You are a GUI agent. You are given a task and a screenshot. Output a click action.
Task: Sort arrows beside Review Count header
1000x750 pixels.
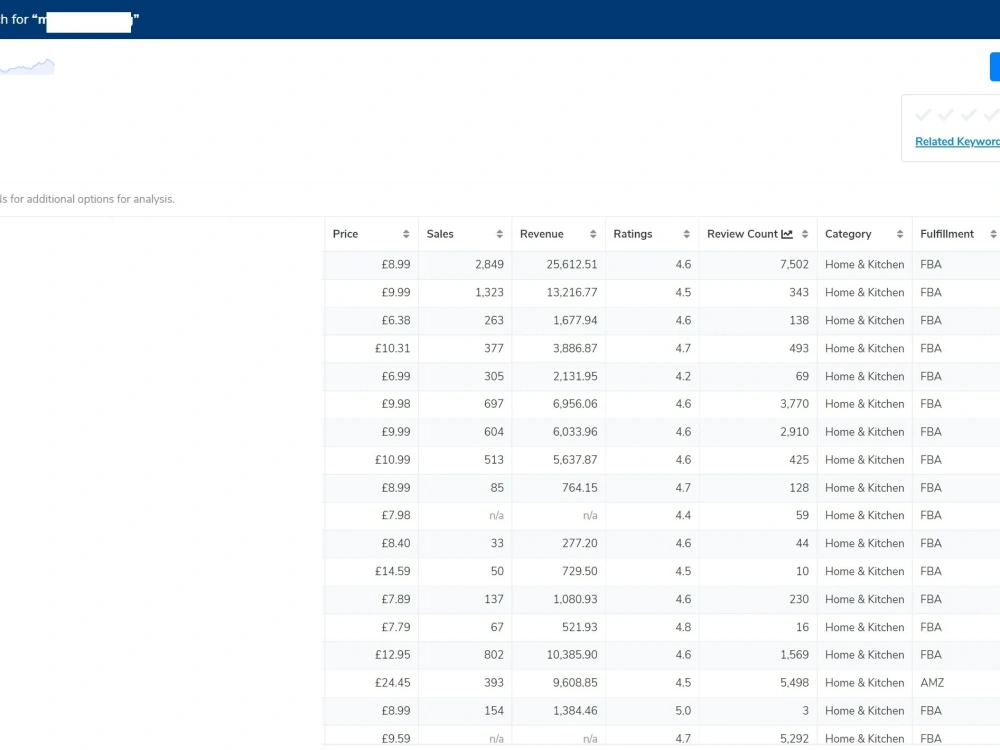(x=805, y=234)
